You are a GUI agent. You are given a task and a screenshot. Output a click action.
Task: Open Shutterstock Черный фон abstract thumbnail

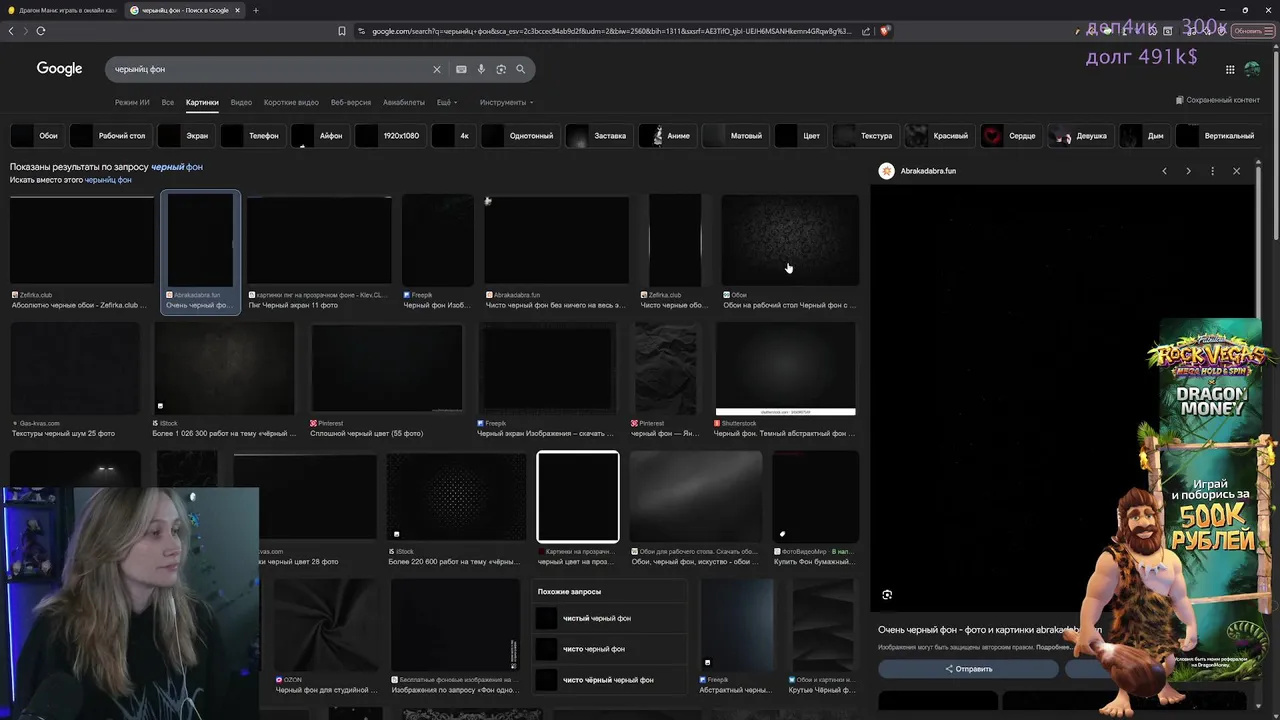[x=785, y=369]
